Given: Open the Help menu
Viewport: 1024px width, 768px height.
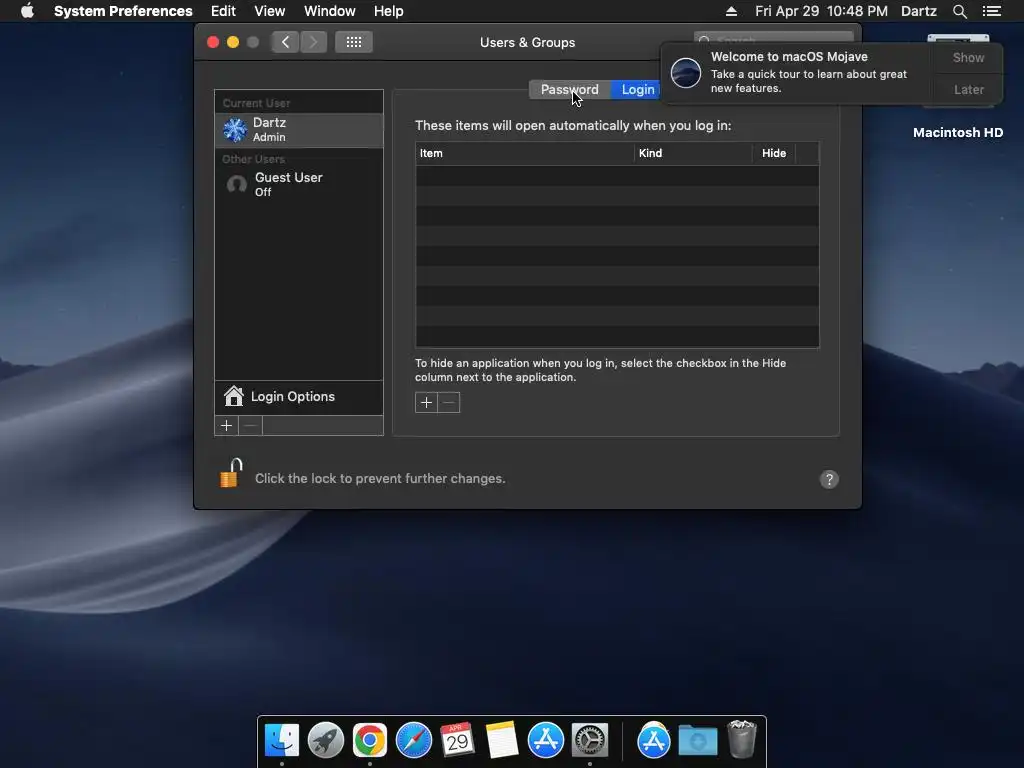Looking at the screenshot, I should (x=388, y=11).
